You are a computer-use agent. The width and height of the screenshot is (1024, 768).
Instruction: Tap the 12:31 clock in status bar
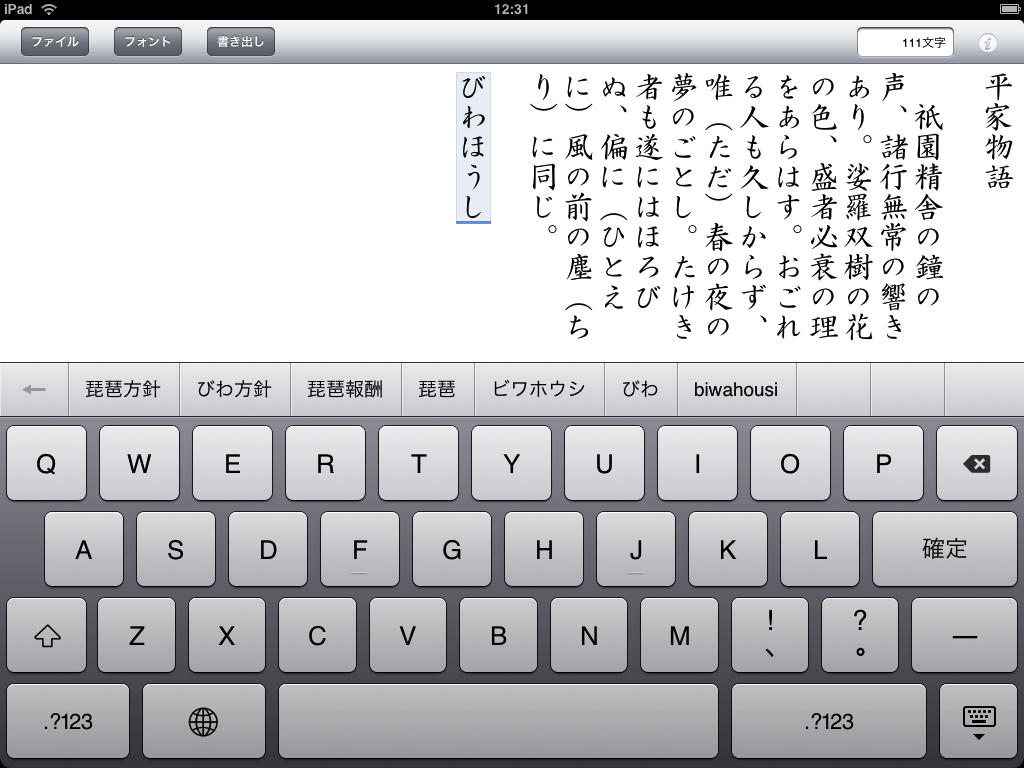pos(511,9)
